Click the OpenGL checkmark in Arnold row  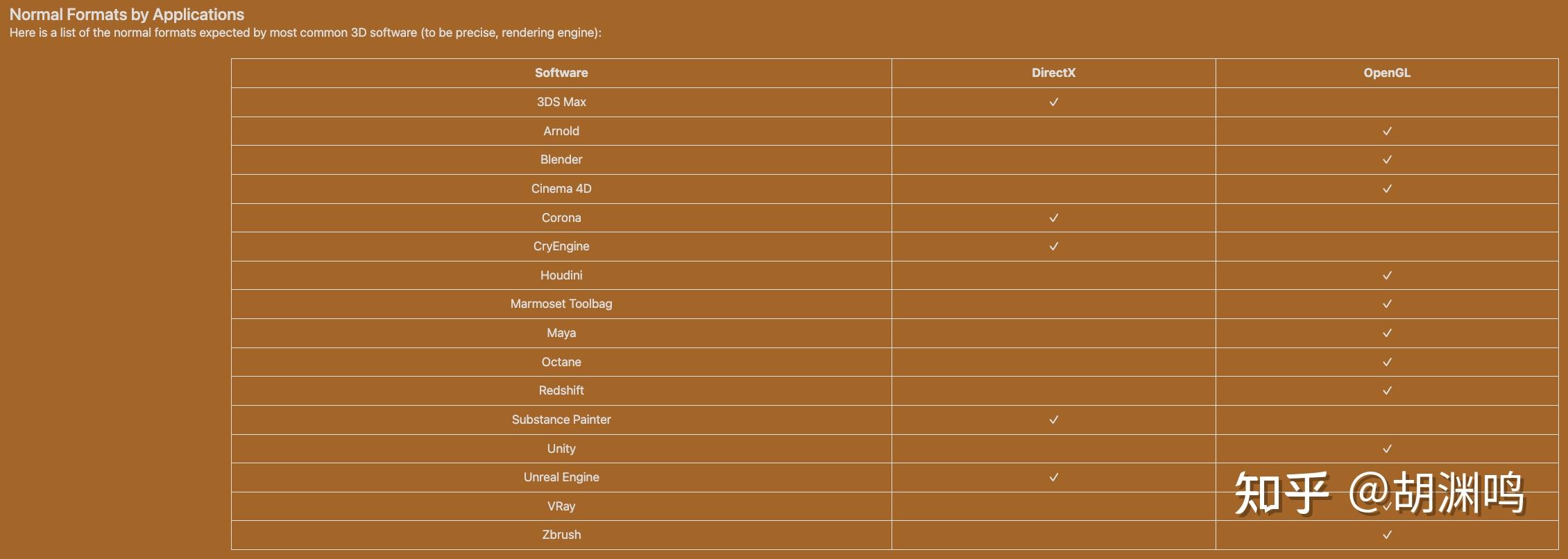pyautogui.click(x=1387, y=131)
